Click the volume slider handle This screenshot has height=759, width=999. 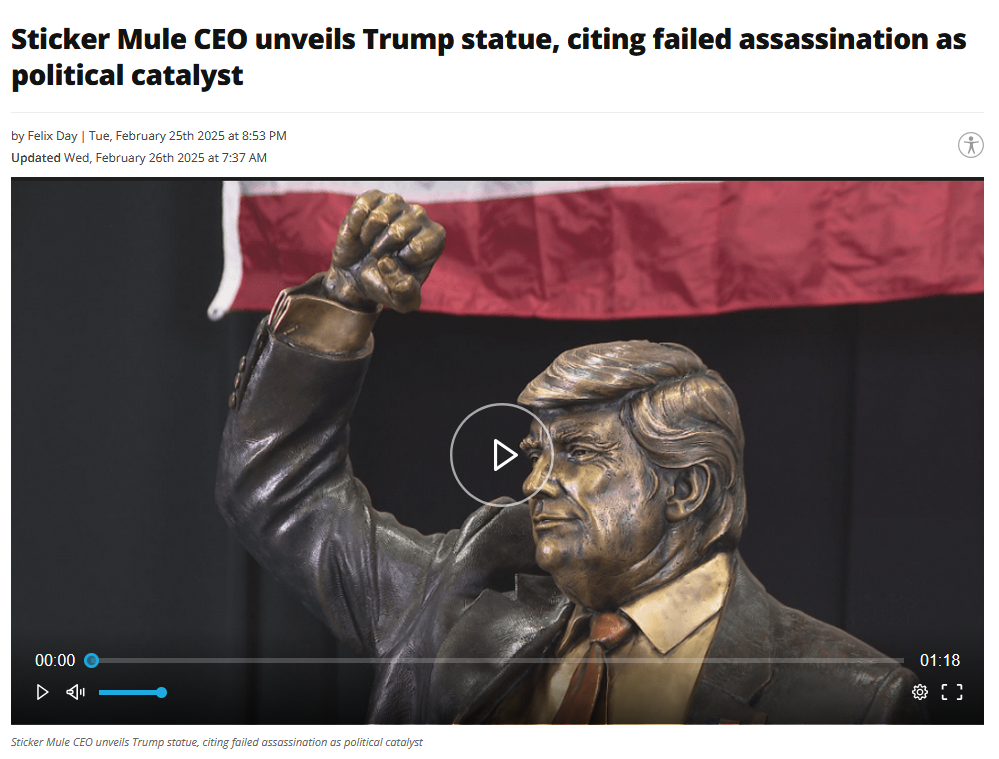point(162,693)
